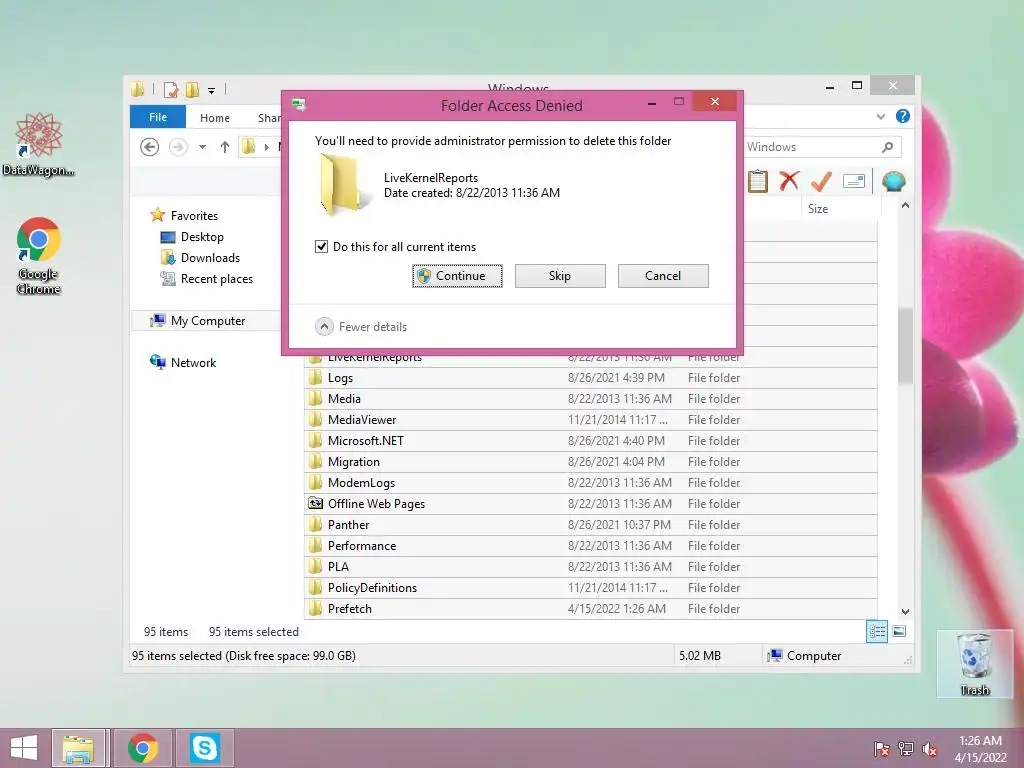Click Continue to grant administrator permission

coord(457,276)
